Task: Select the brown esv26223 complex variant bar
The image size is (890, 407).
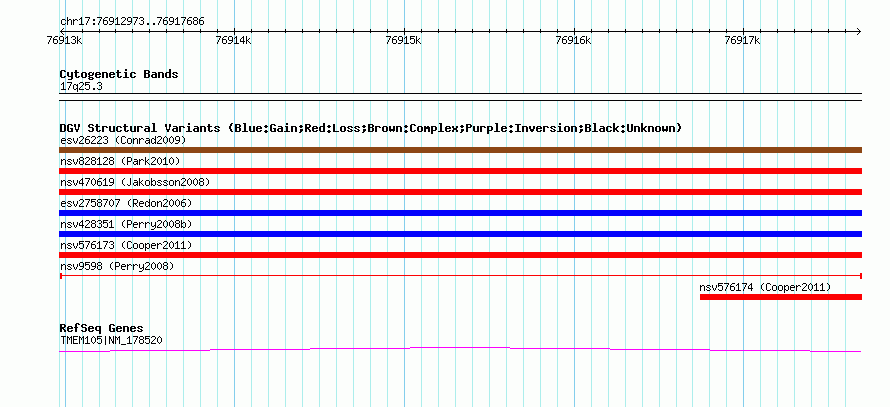Action: (460, 150)
